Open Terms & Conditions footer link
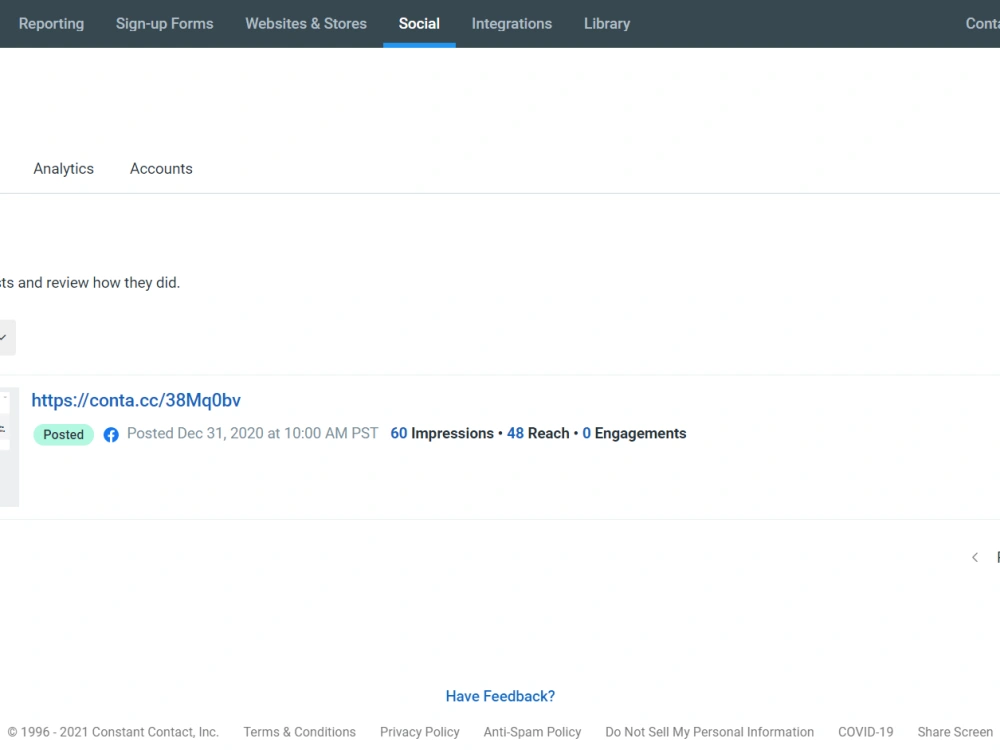1000x750 pixels. pos(300,732)
